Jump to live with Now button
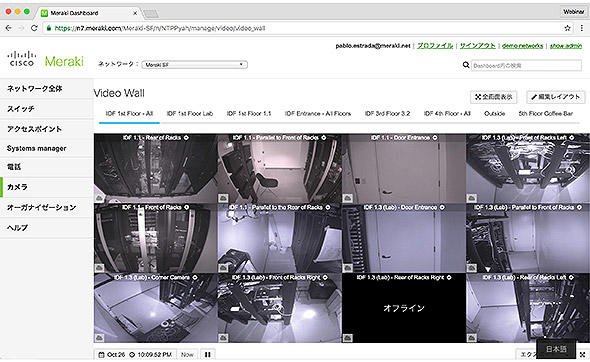The image size is (590, 362). click(187, 354)
